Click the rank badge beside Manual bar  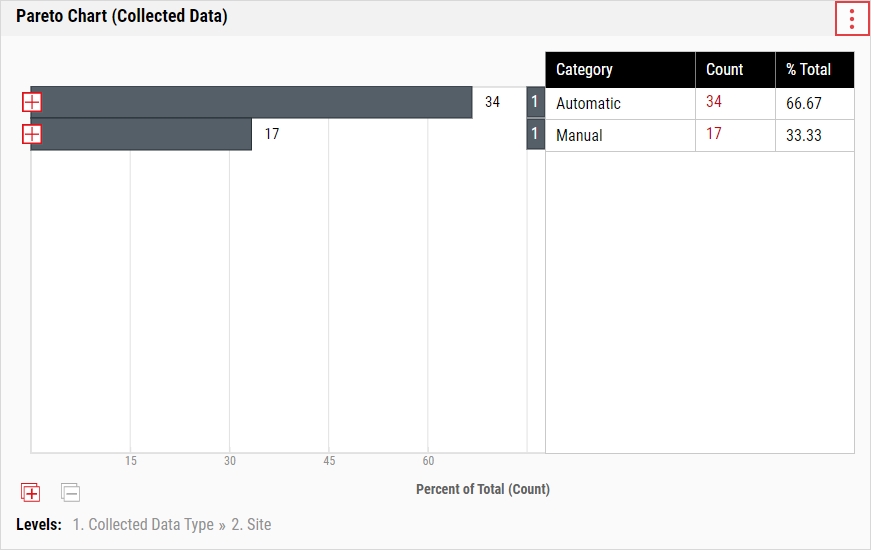[535, 134]
